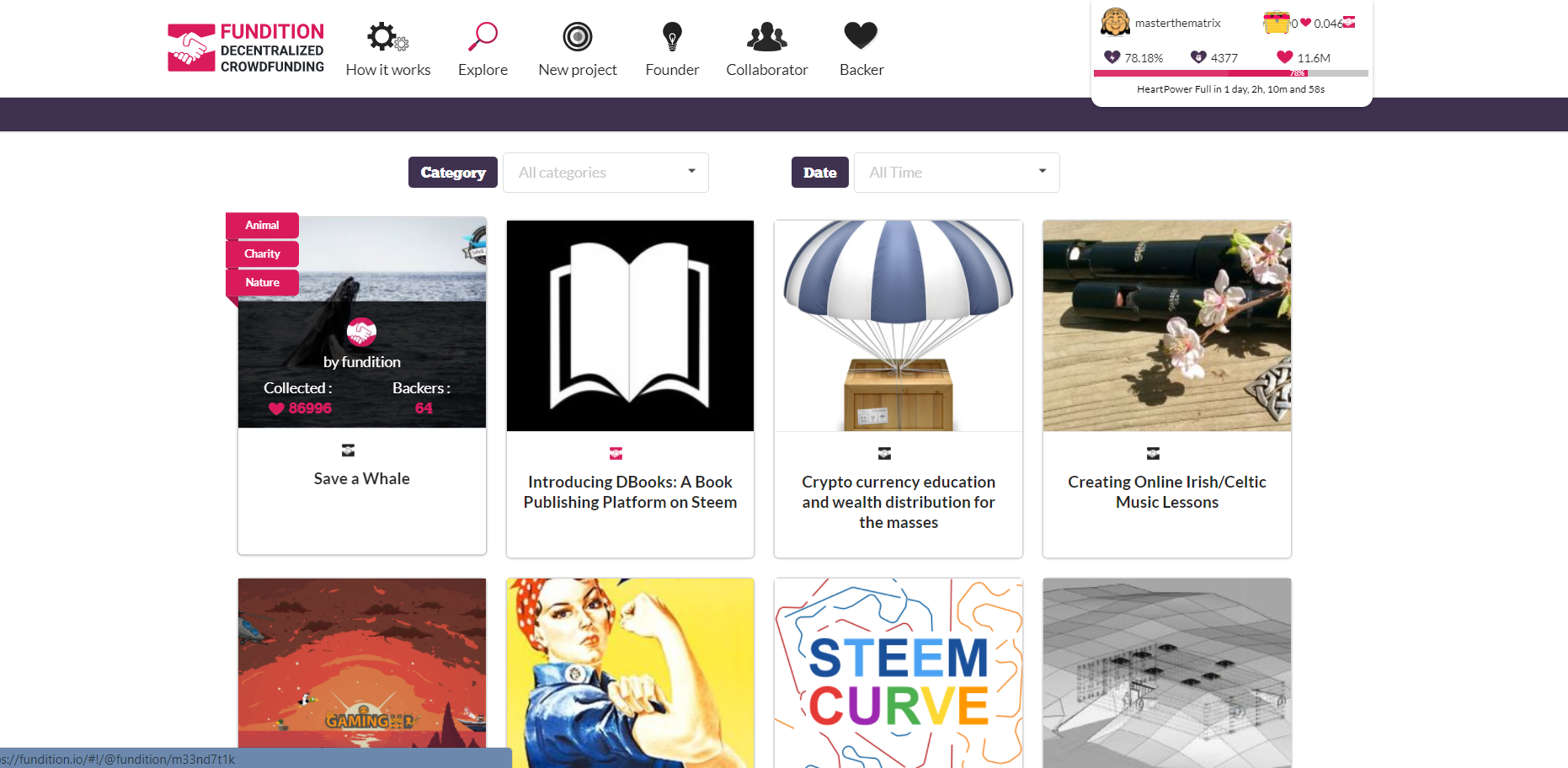Click the small handshake flag after 0.046
The width and height of the screenshot is (1568, 768).
tap(1349, 22)
